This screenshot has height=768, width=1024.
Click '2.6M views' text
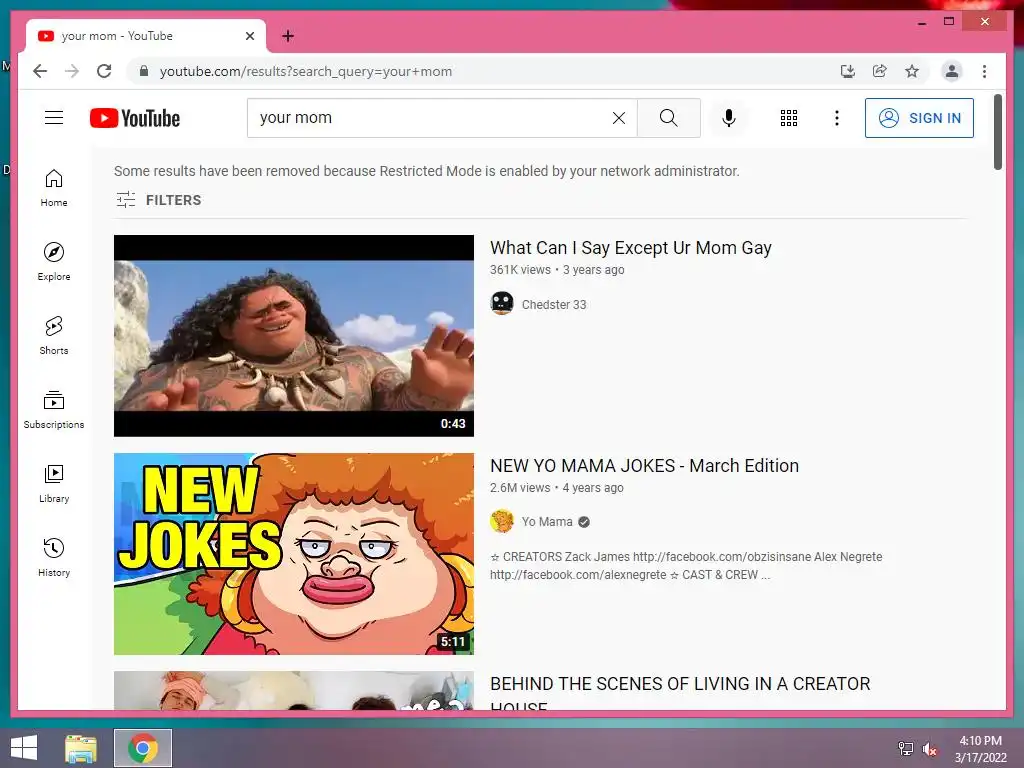[520, 488]
